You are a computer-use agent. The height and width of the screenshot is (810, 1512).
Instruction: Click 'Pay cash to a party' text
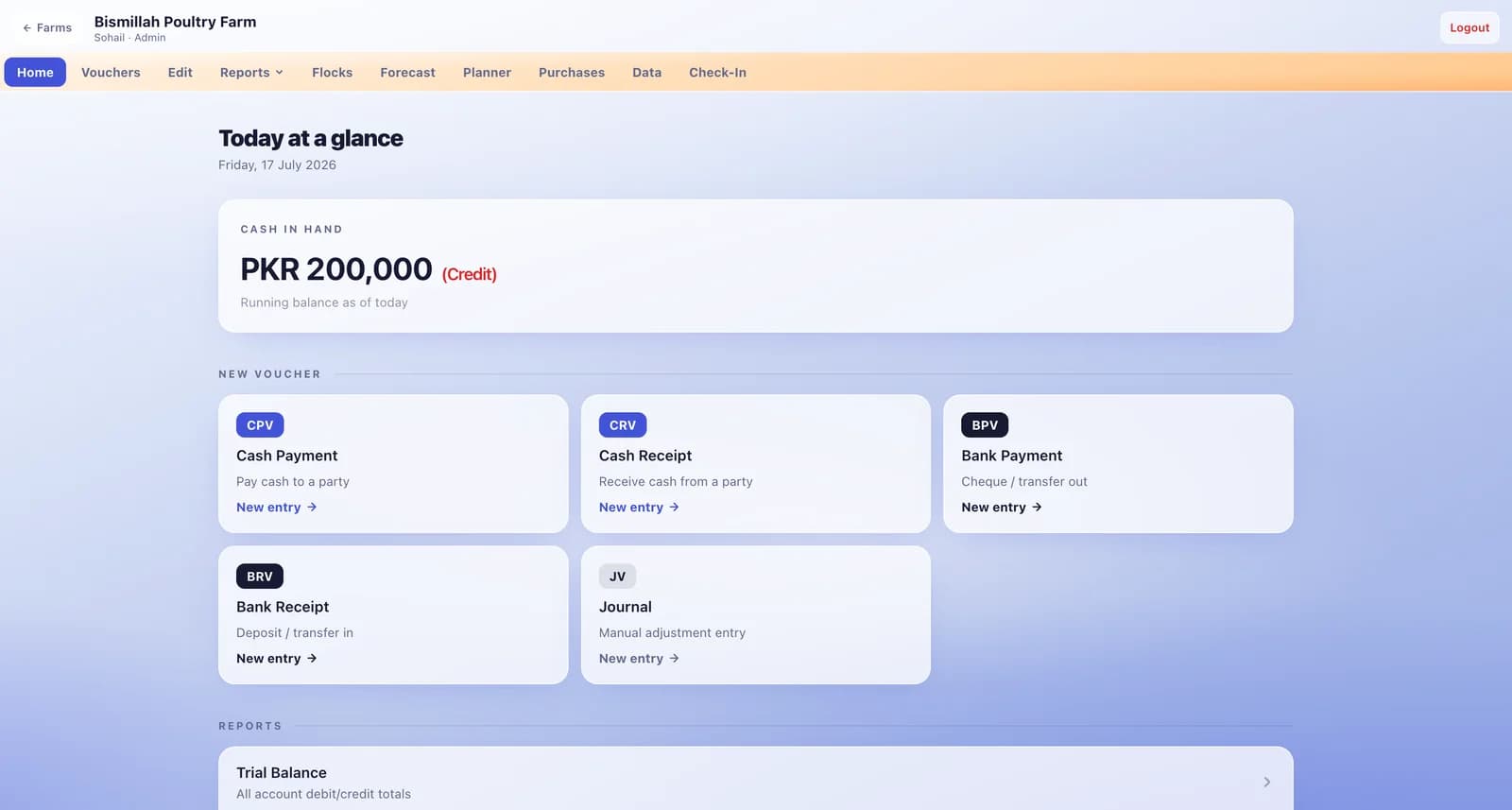tap(293, 482)
